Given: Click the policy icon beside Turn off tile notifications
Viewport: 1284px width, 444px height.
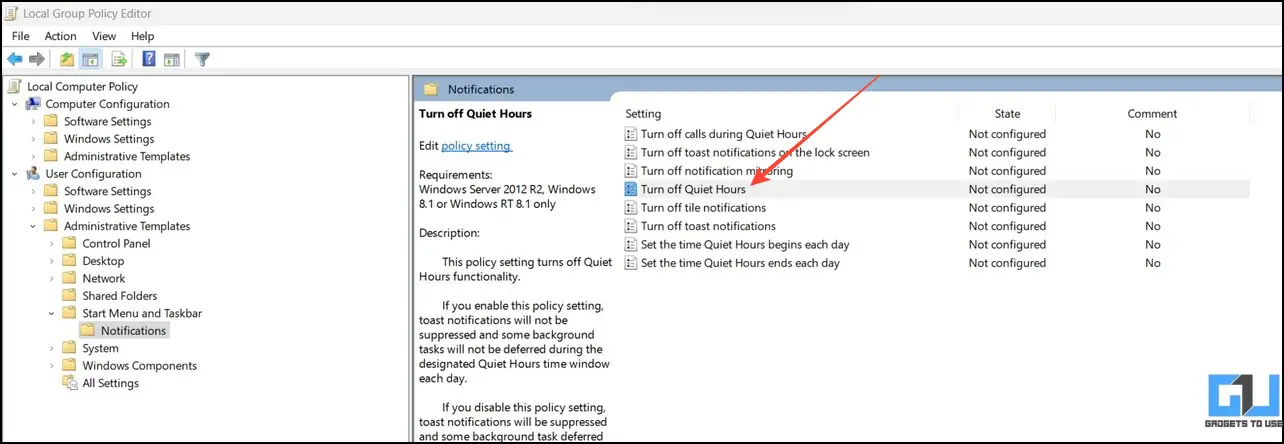Looking at the screenshot, I should tap(631, 208).
